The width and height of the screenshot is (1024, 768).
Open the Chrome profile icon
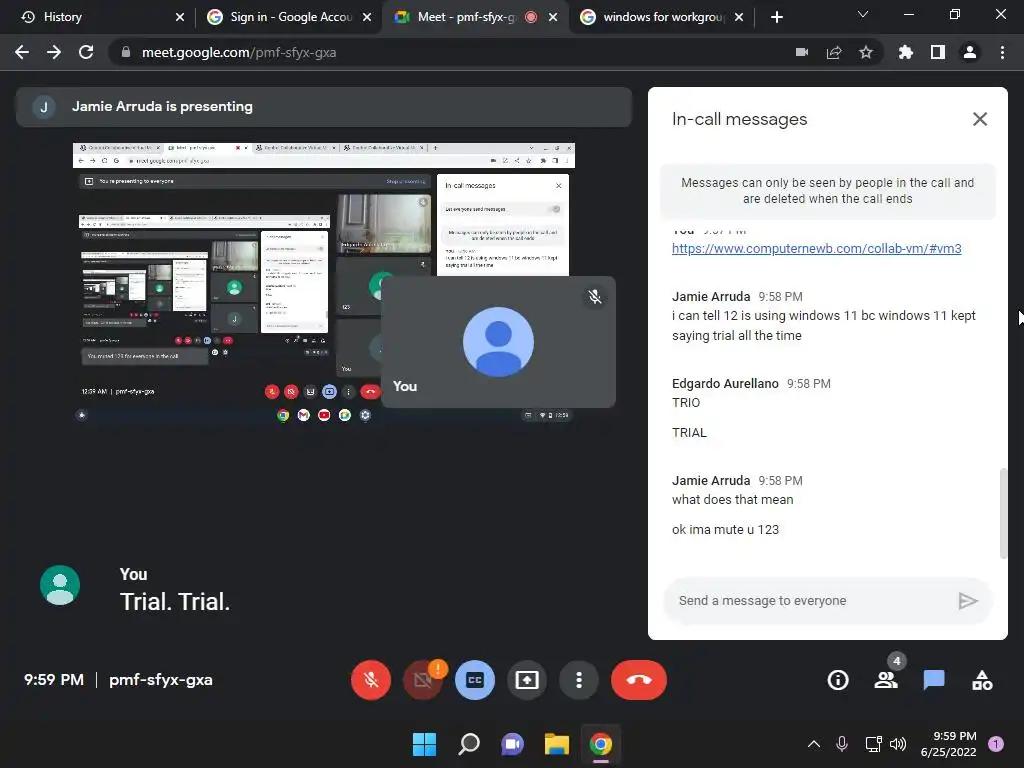(x=970, y=52)
